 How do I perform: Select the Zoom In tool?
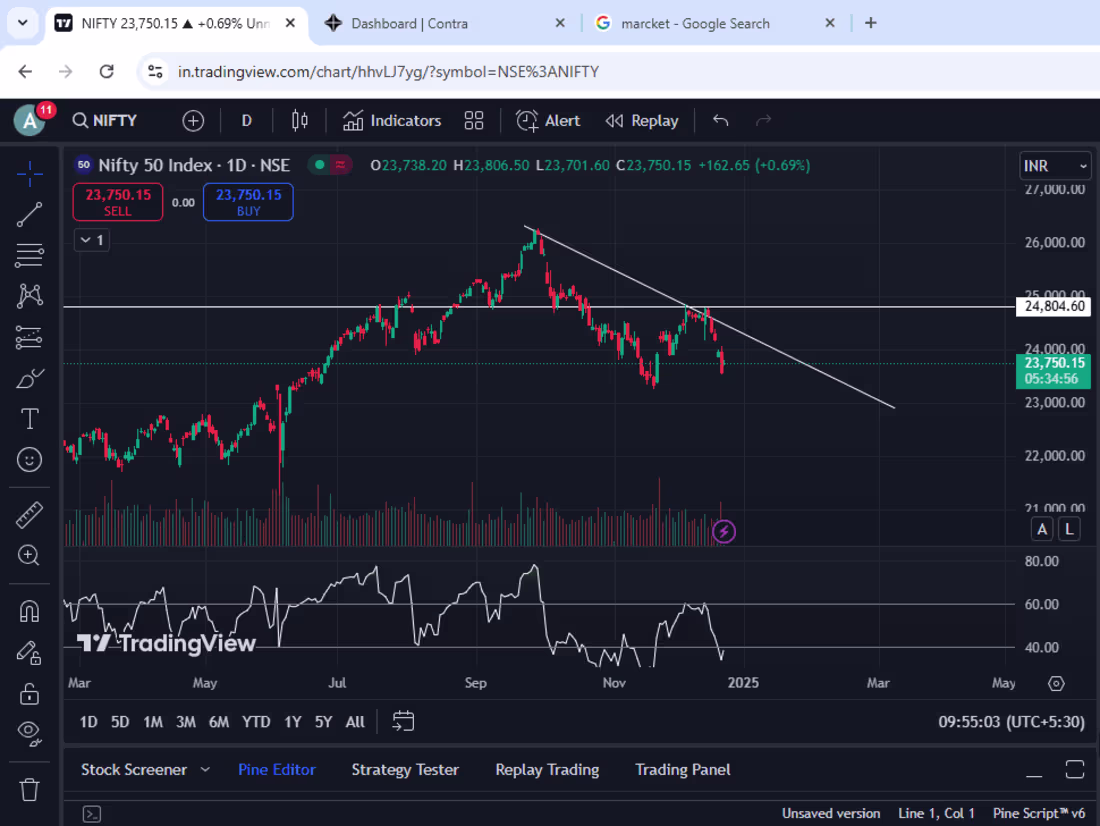[x=29, y=556]
